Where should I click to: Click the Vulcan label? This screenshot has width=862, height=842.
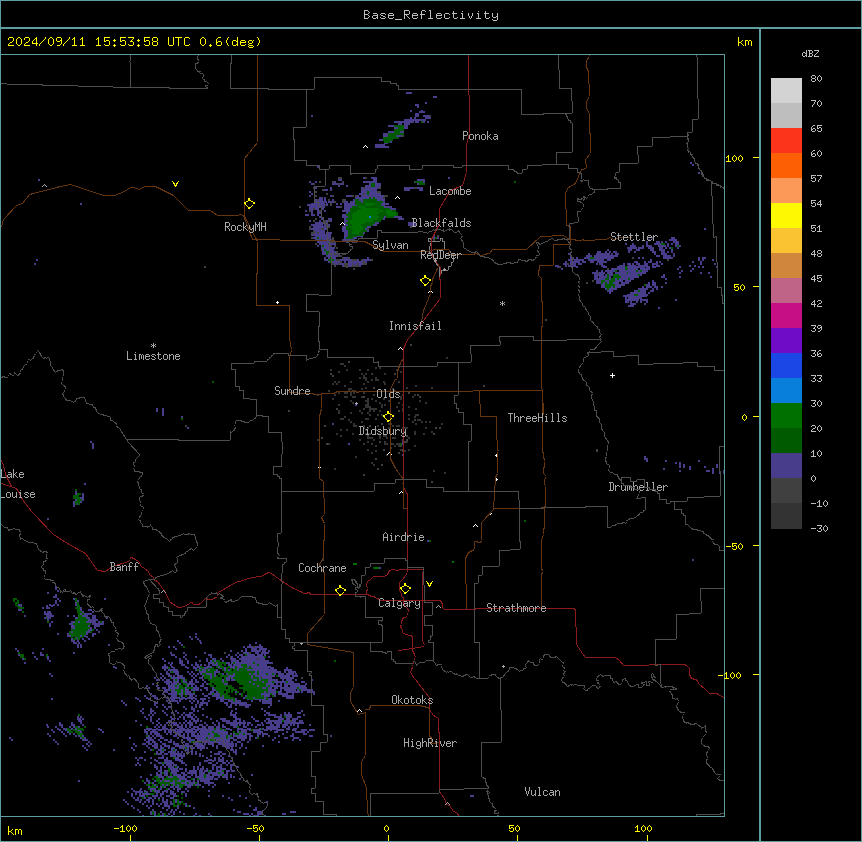543,792
